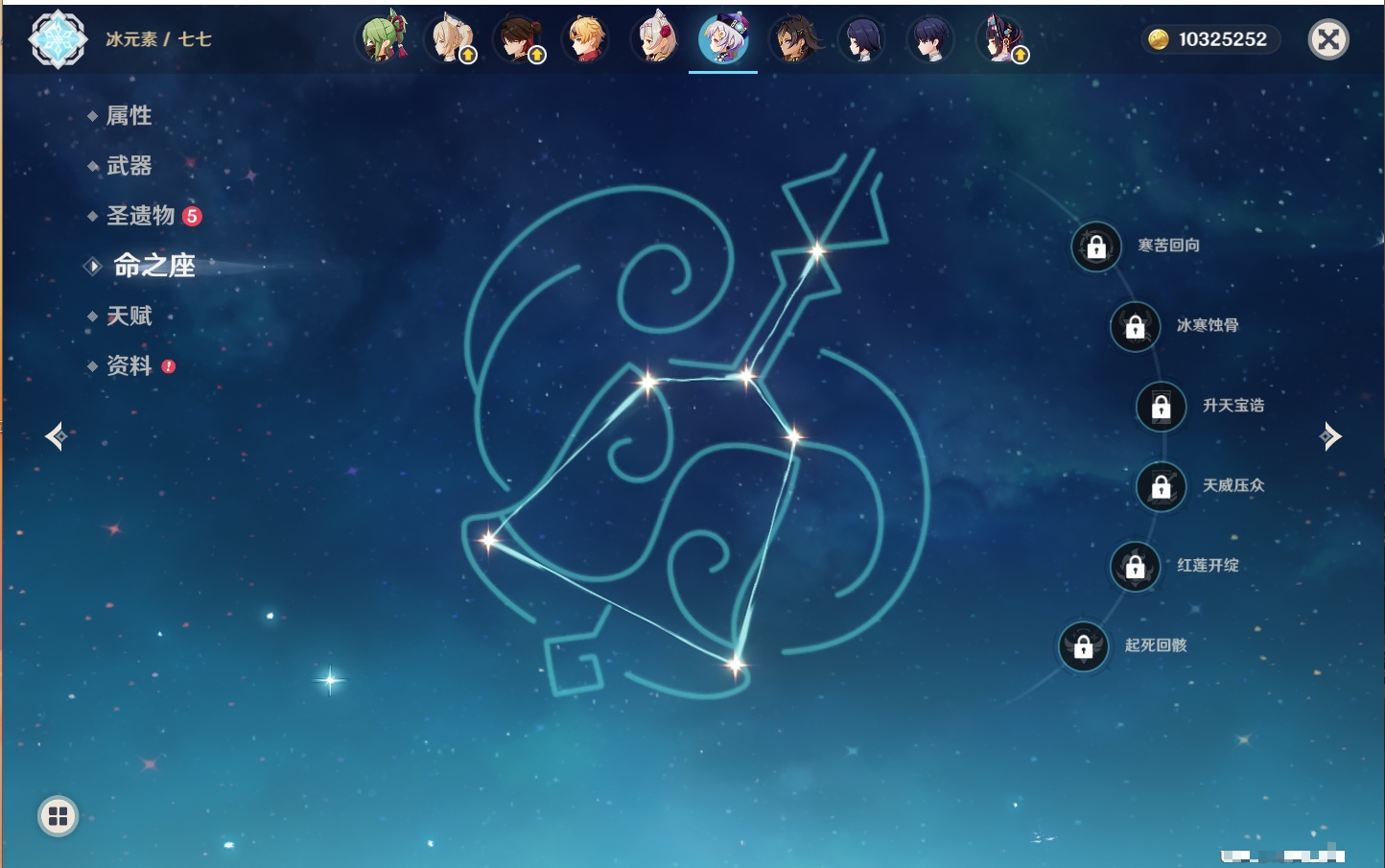Click the 天威压众 constellation name

1233,485
